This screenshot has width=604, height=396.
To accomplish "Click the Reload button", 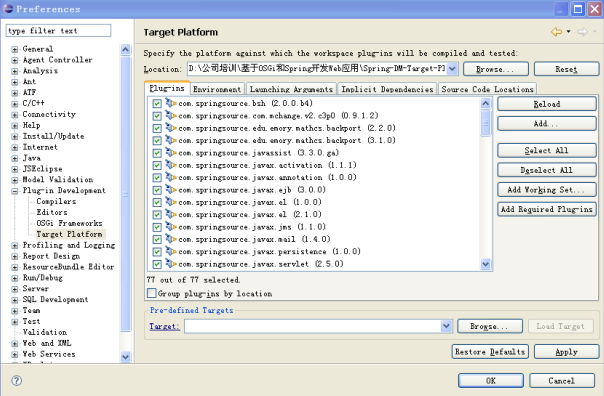I will point(547,104).
